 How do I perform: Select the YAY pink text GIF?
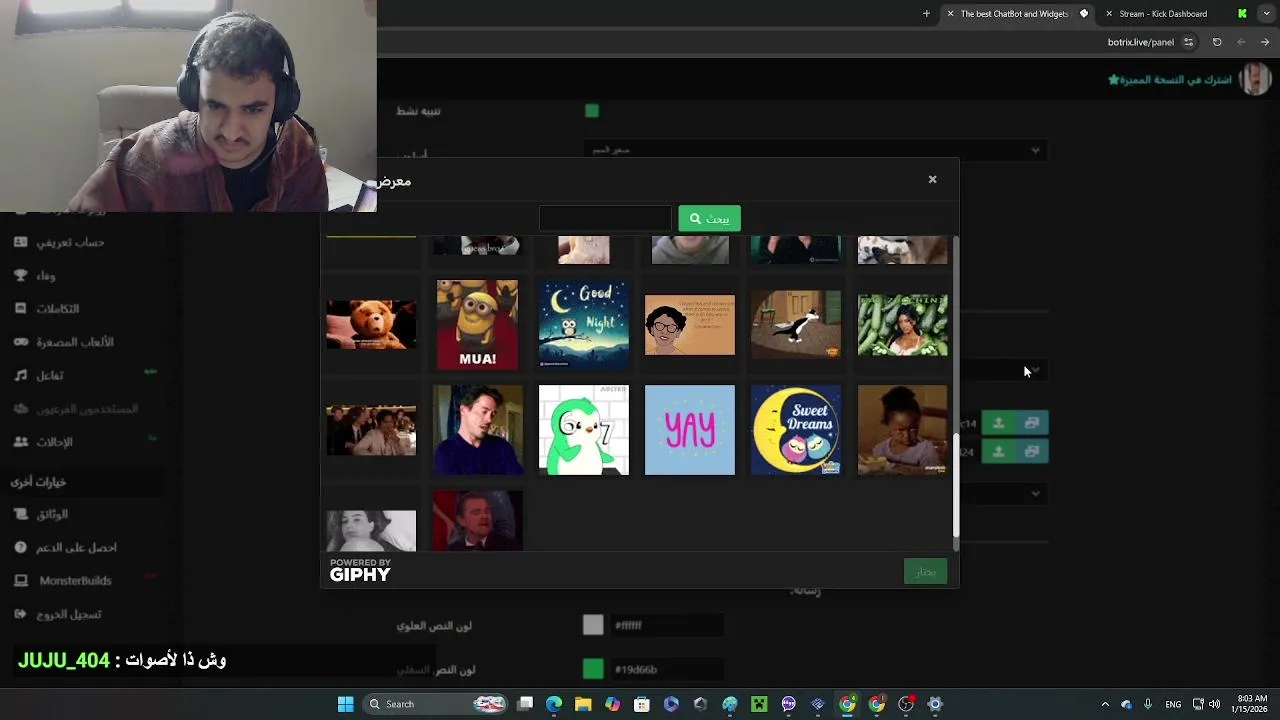pyautogui.click(x=689, y=430)
